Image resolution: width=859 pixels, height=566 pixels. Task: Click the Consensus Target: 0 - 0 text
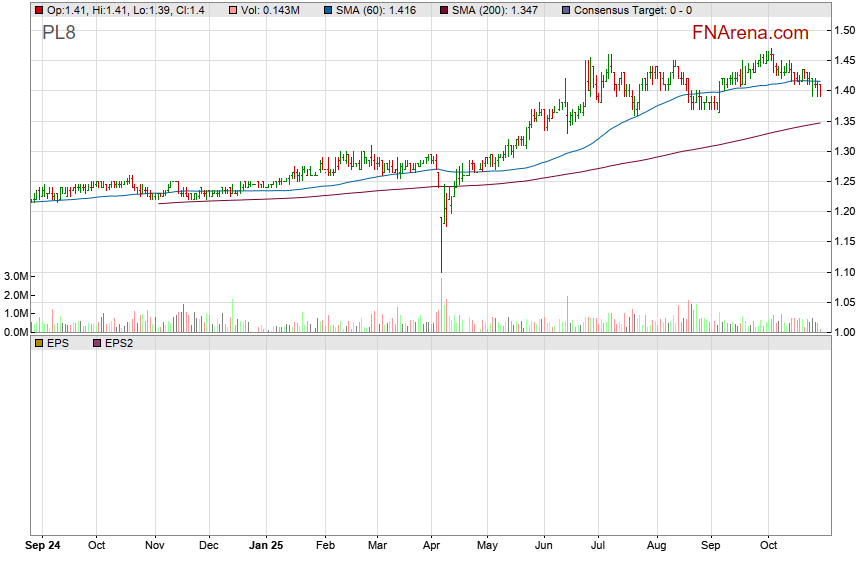click(x=632, y=10)
